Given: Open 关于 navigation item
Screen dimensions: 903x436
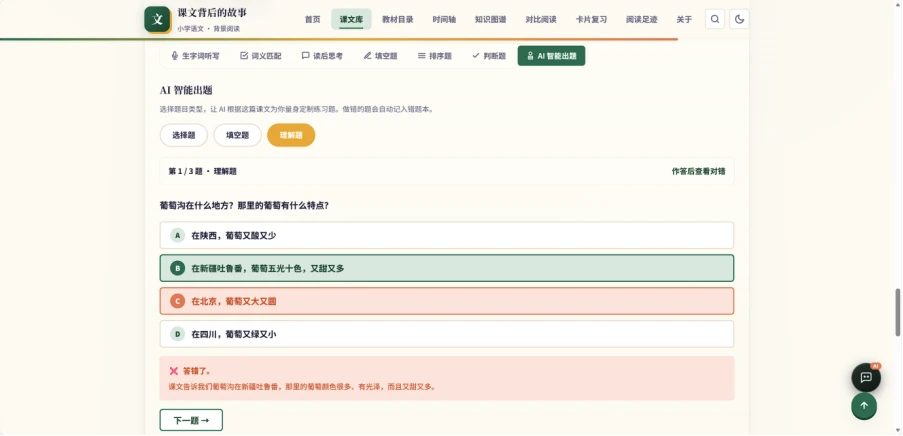Looking at the screenshot, I should tap(684, 20).
